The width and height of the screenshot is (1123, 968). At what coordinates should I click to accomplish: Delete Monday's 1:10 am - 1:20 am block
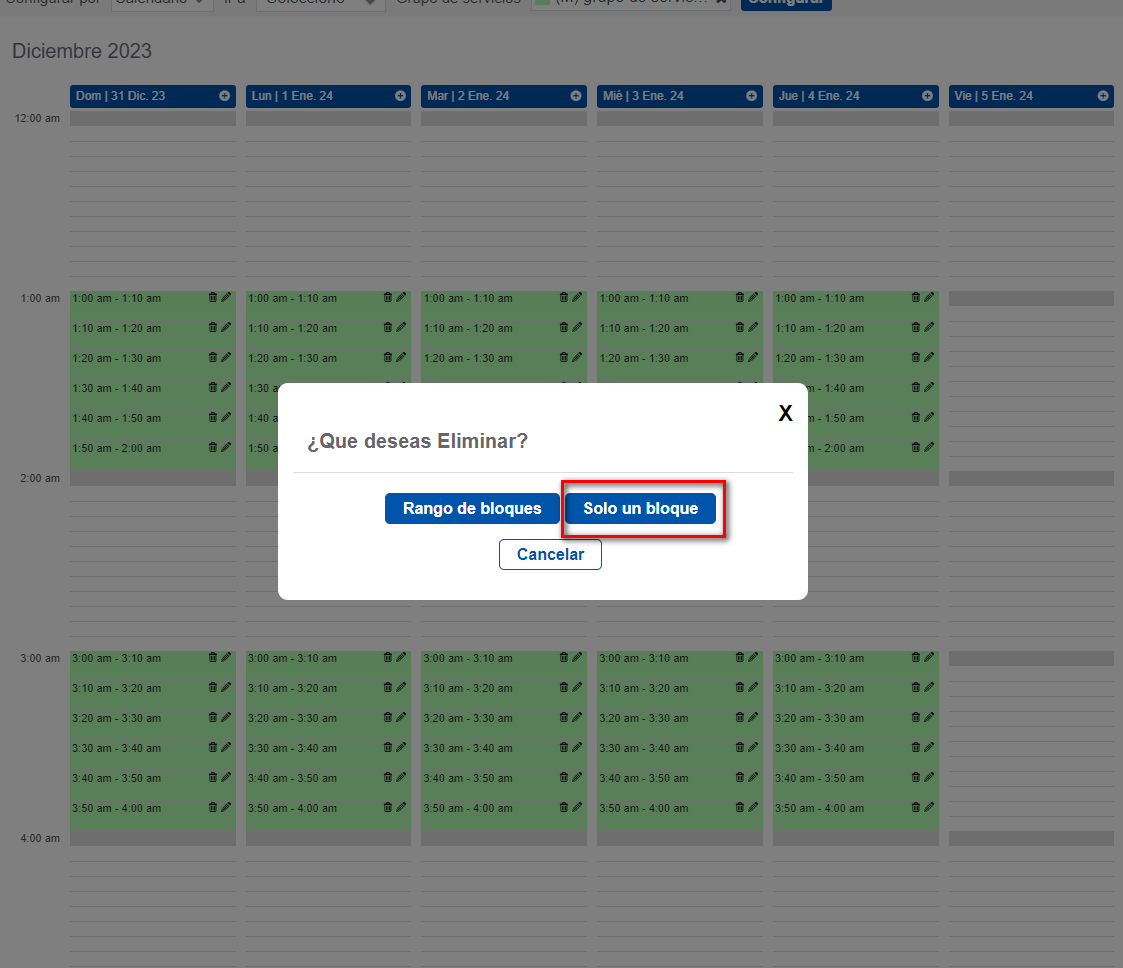pyautogui.click(x=387, y=327)
